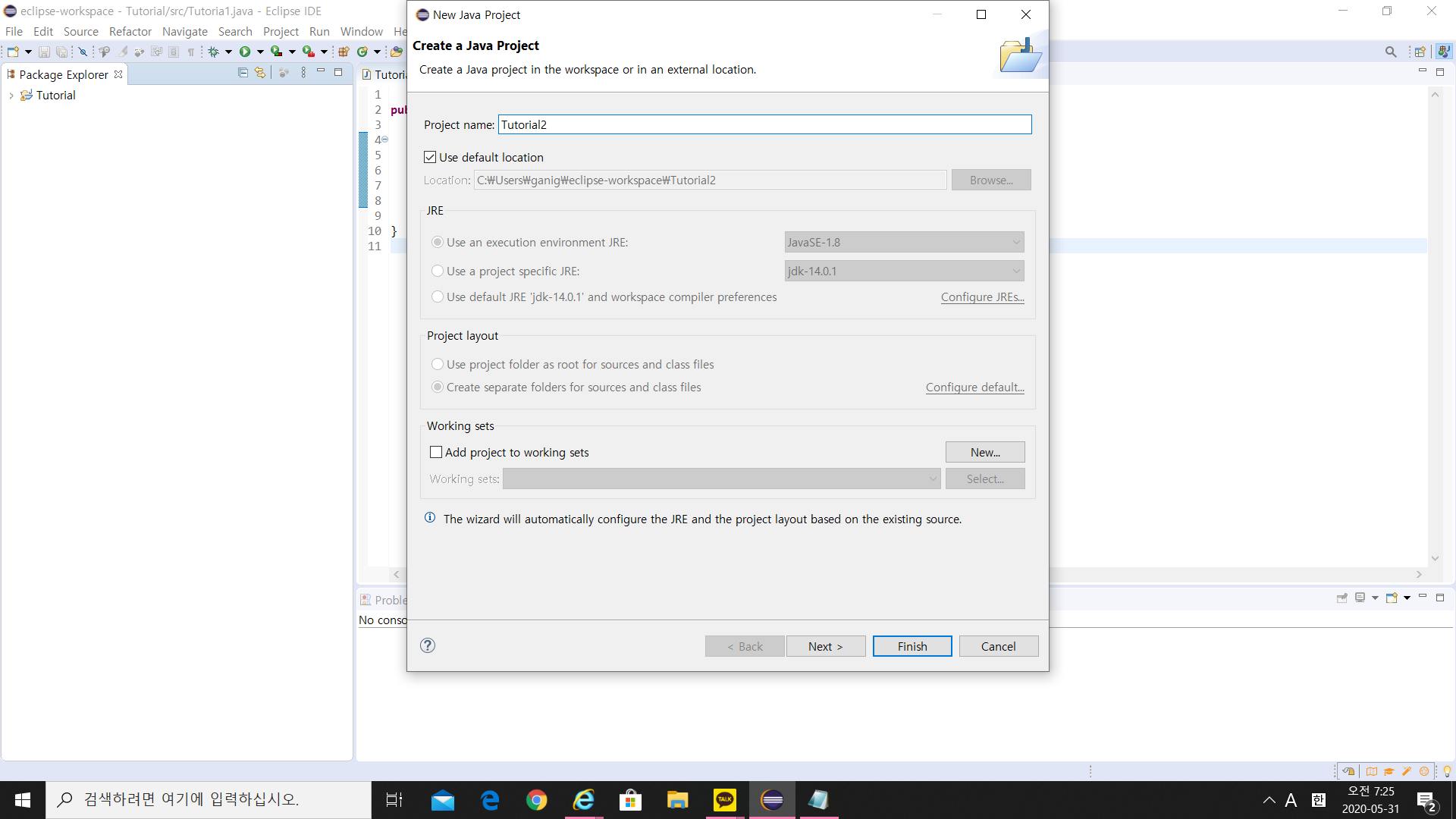
Task: Click the New Java Class icon
Action: point(362,52)
